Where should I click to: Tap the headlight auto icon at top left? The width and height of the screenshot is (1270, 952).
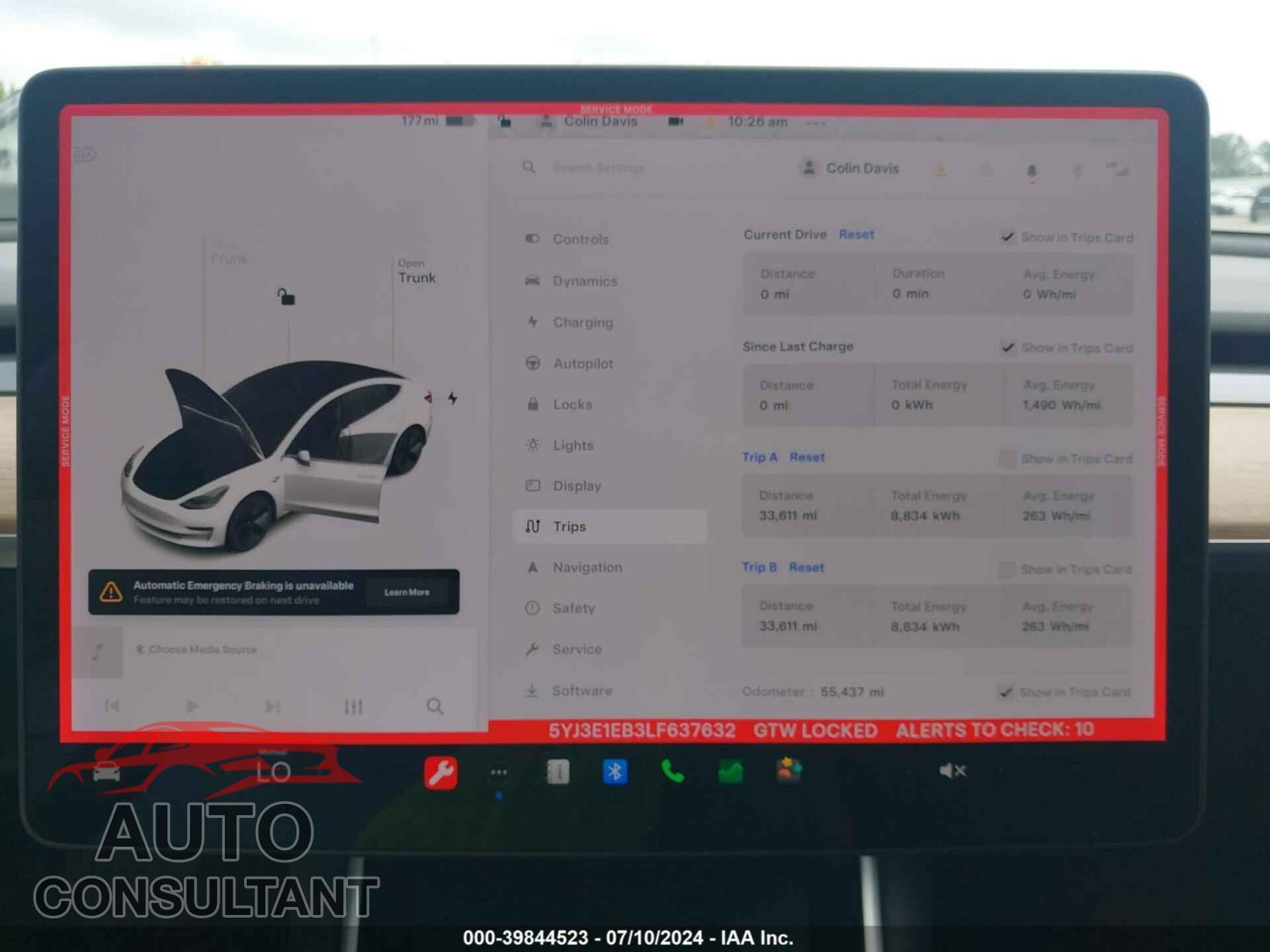coord(85,155)
